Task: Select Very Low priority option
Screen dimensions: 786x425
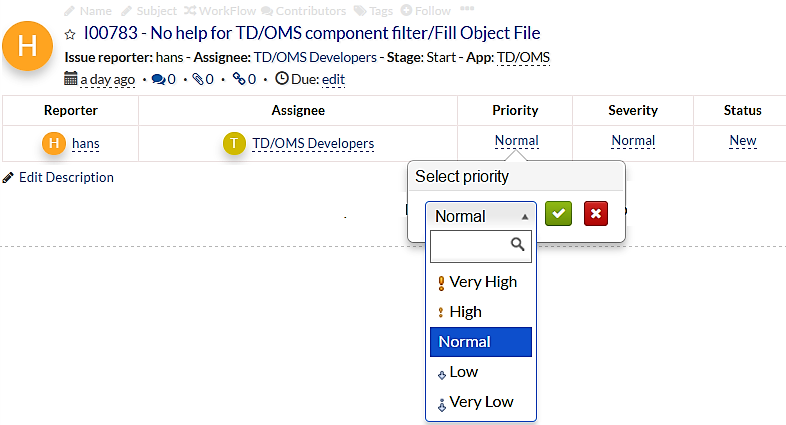Action: point(480,402)
